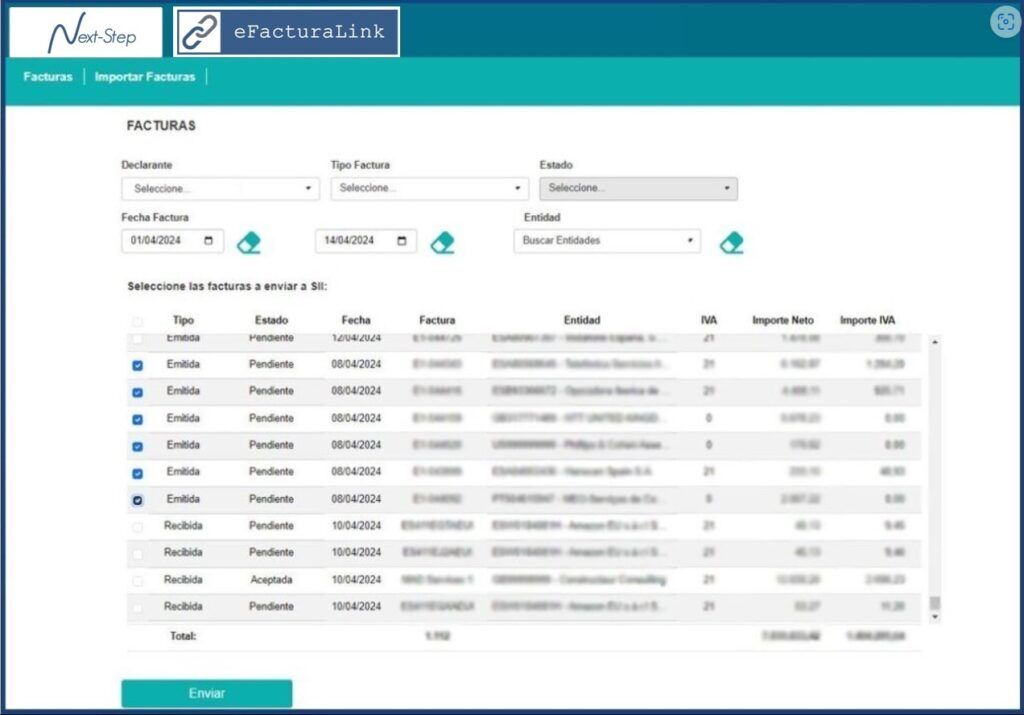Click the Enviar button
This screenshot has height=715, width=1024.
click(x=207, y=693)
